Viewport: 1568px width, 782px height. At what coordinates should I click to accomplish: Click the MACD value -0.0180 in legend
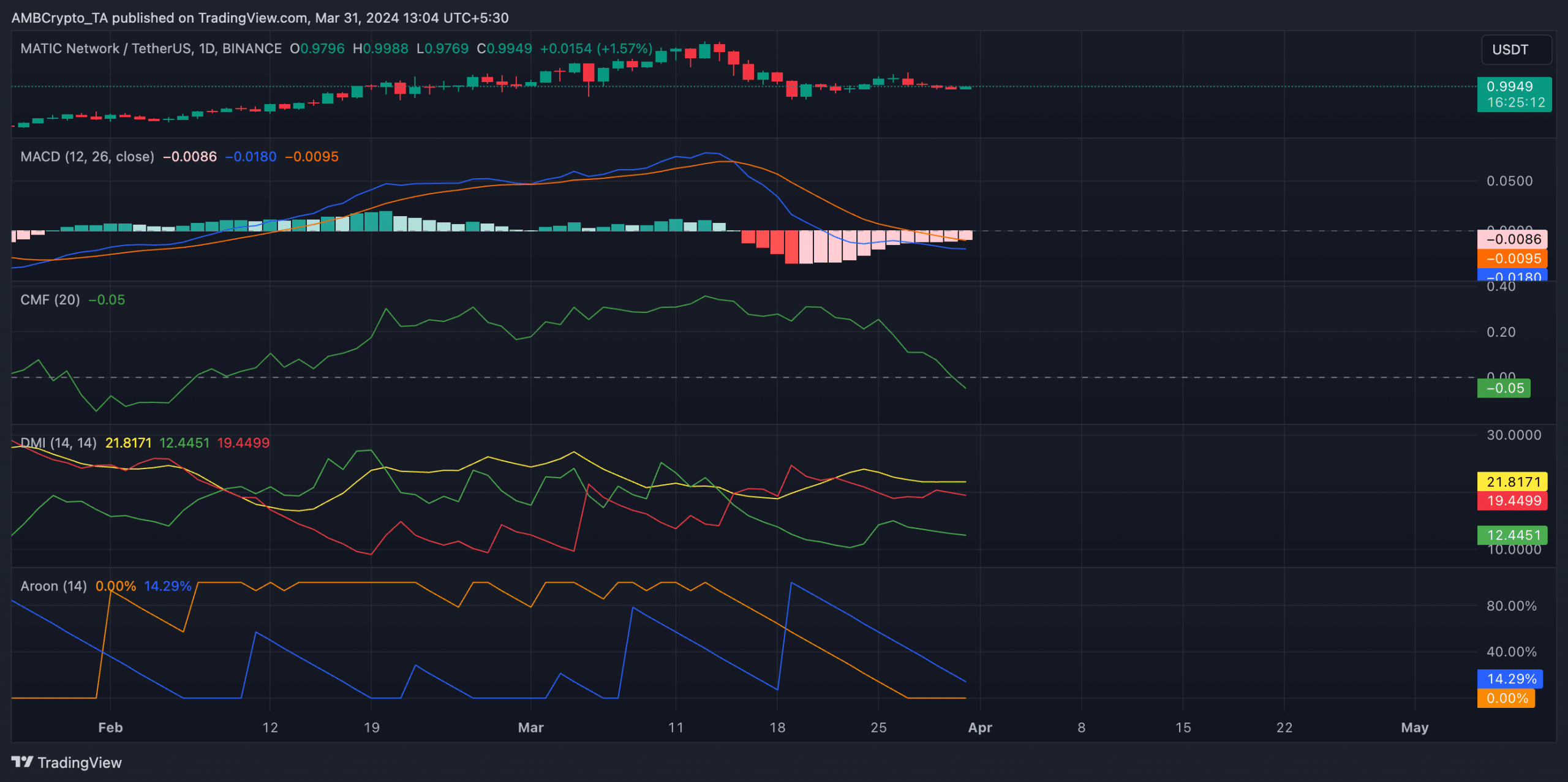click(x=251, y=157)
